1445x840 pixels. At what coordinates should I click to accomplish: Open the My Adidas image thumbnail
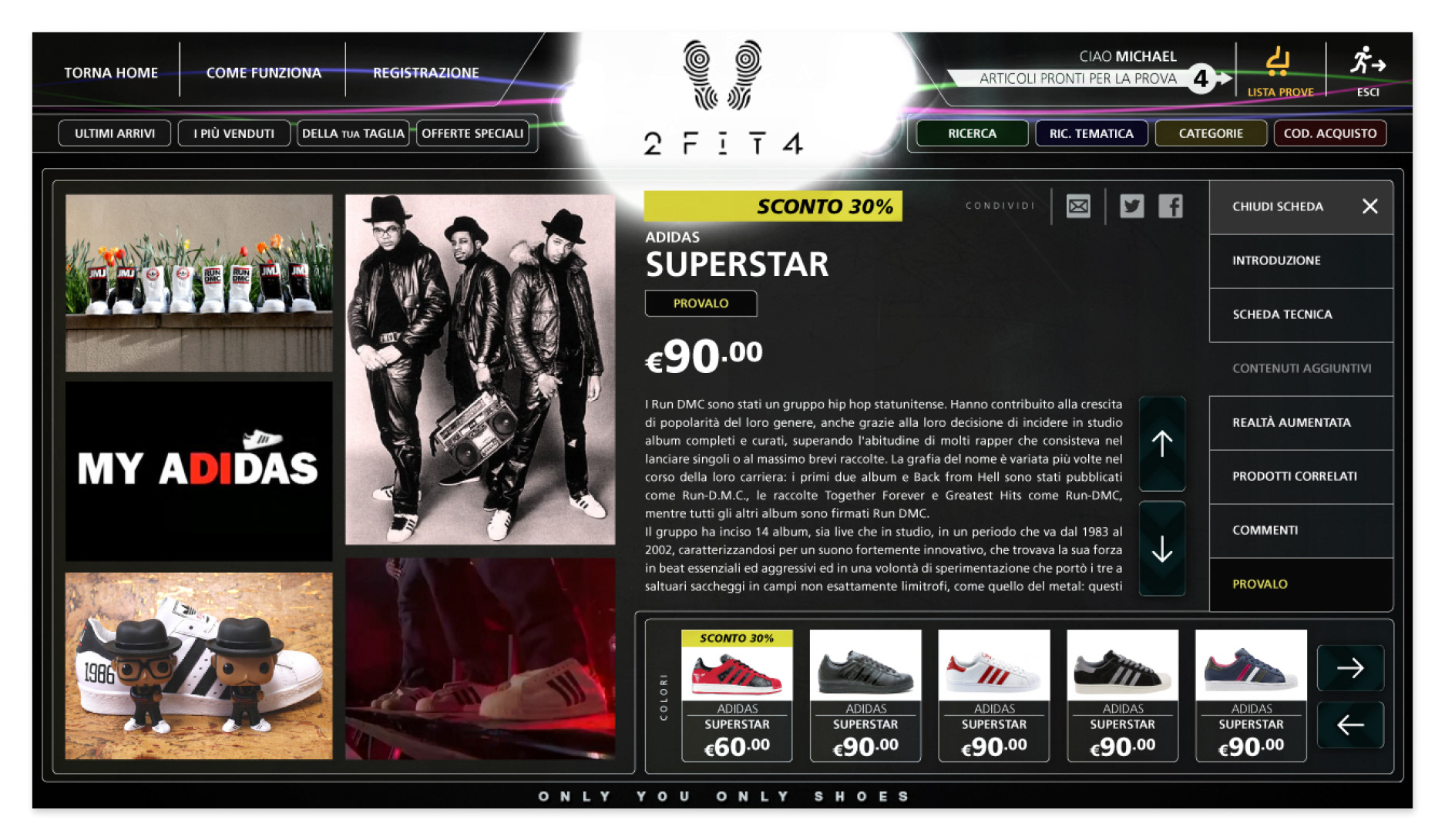click(x=199, y=472)
